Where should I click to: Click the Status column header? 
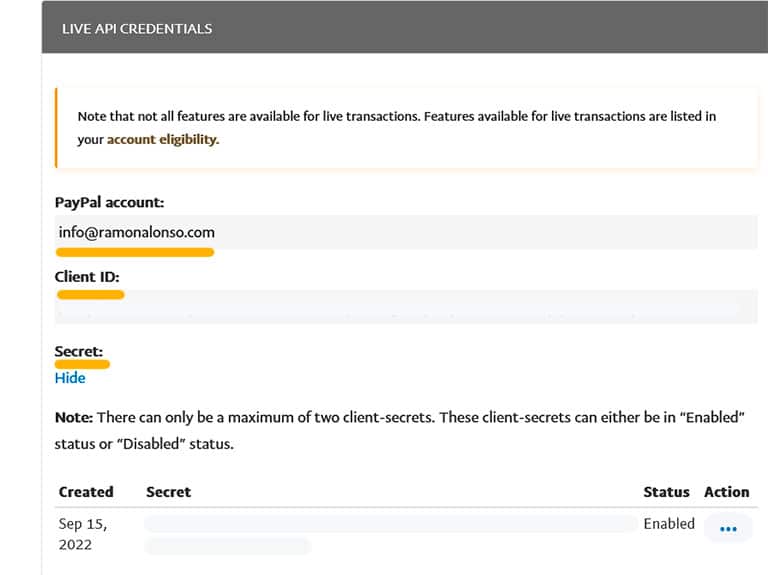tap(666, 492)
